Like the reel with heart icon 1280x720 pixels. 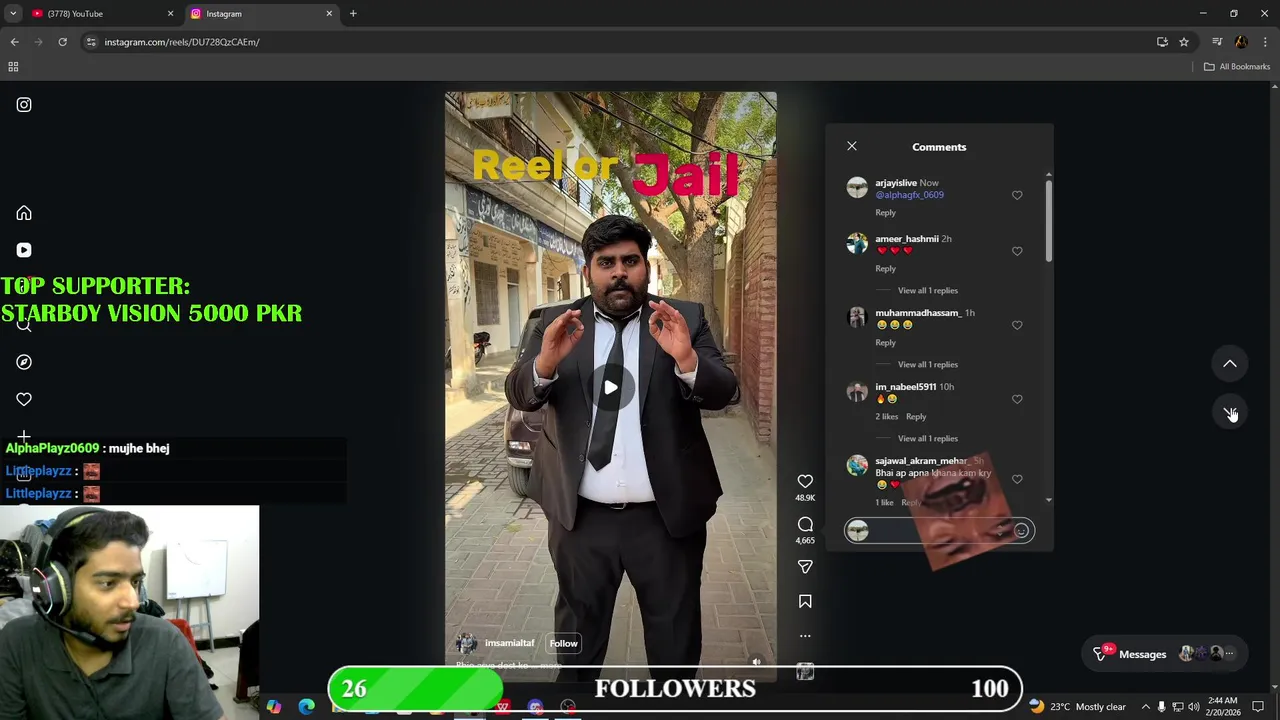tap(805, 481)
